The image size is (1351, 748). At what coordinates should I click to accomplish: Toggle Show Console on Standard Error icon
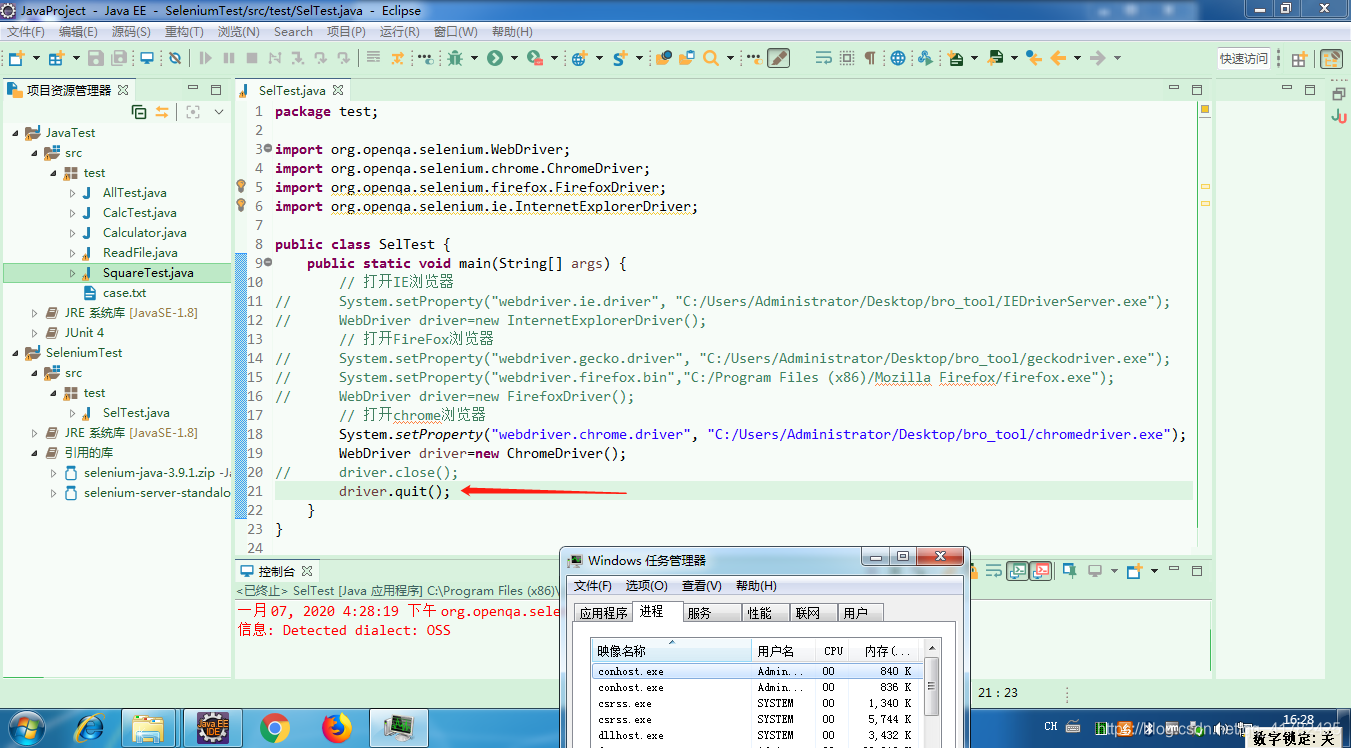click(1041, 571)
